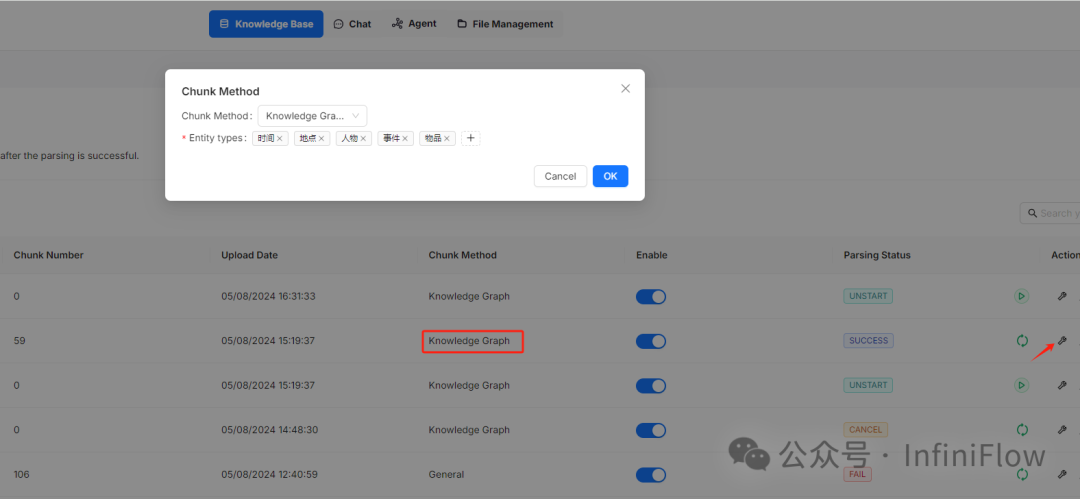
Task: Switch to the Chat tab
Action: point(352,24)
